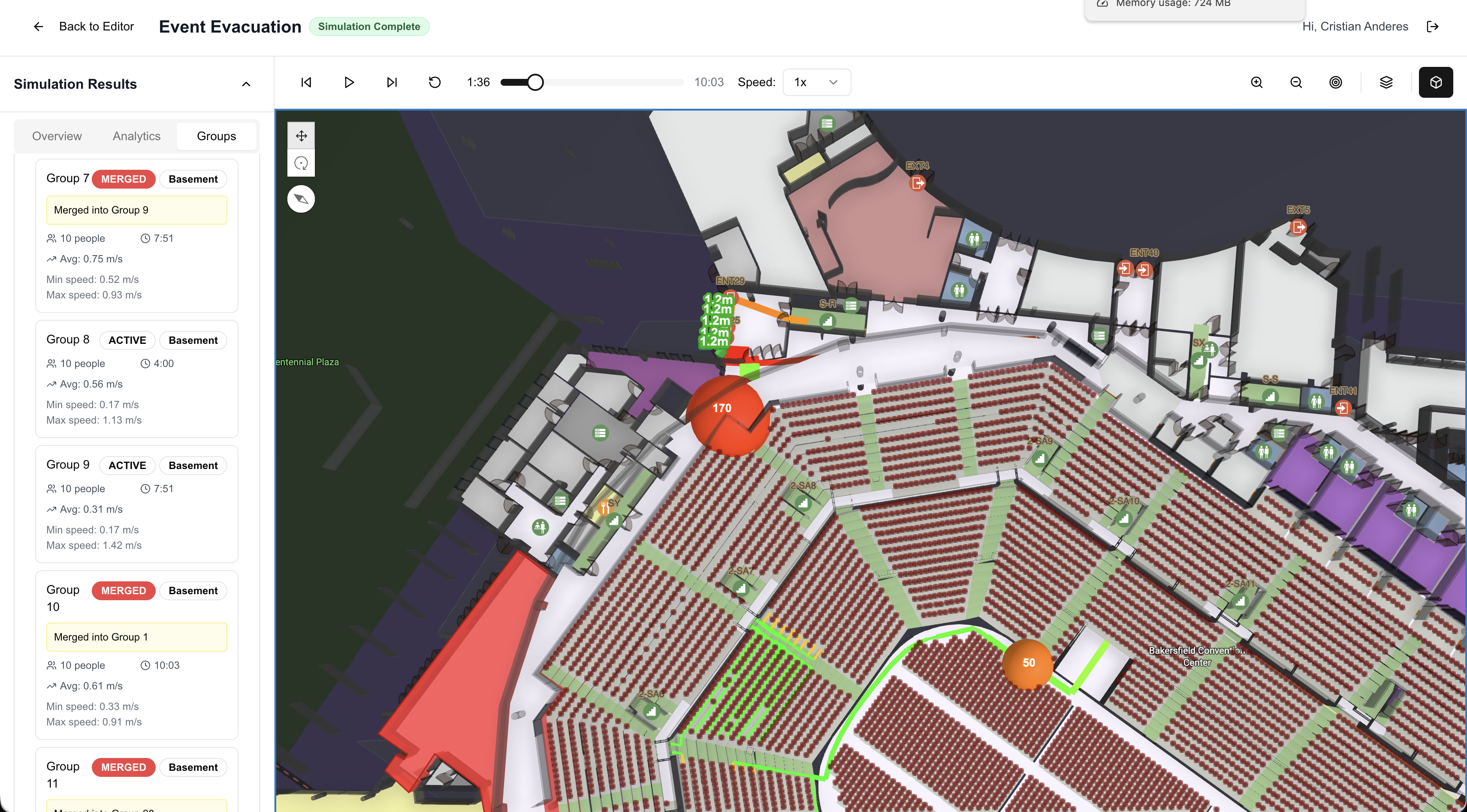
Task: Skip to the start of the simulation
Action: 306,82
